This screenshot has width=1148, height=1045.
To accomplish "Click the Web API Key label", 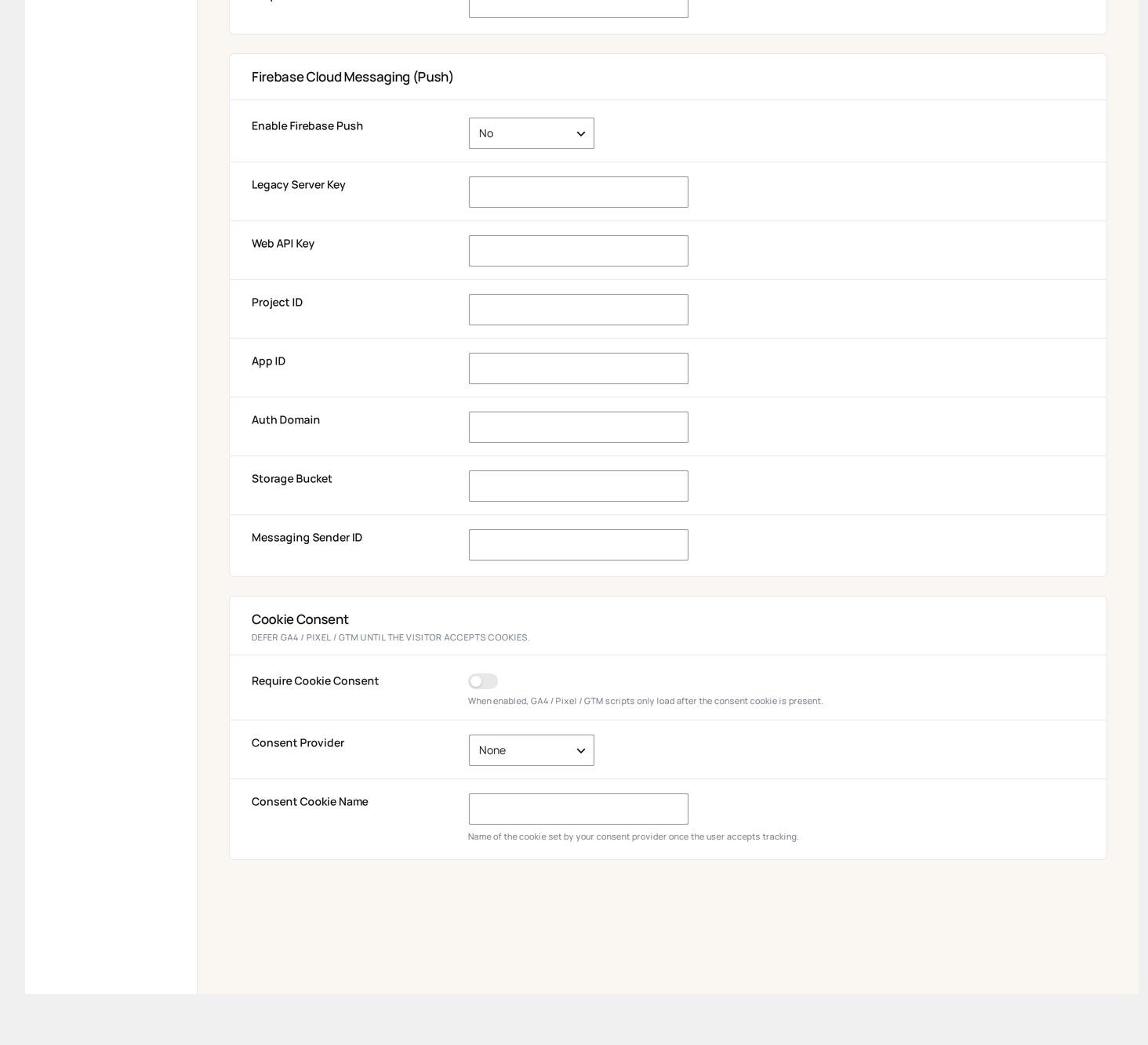I will point(283,244).
